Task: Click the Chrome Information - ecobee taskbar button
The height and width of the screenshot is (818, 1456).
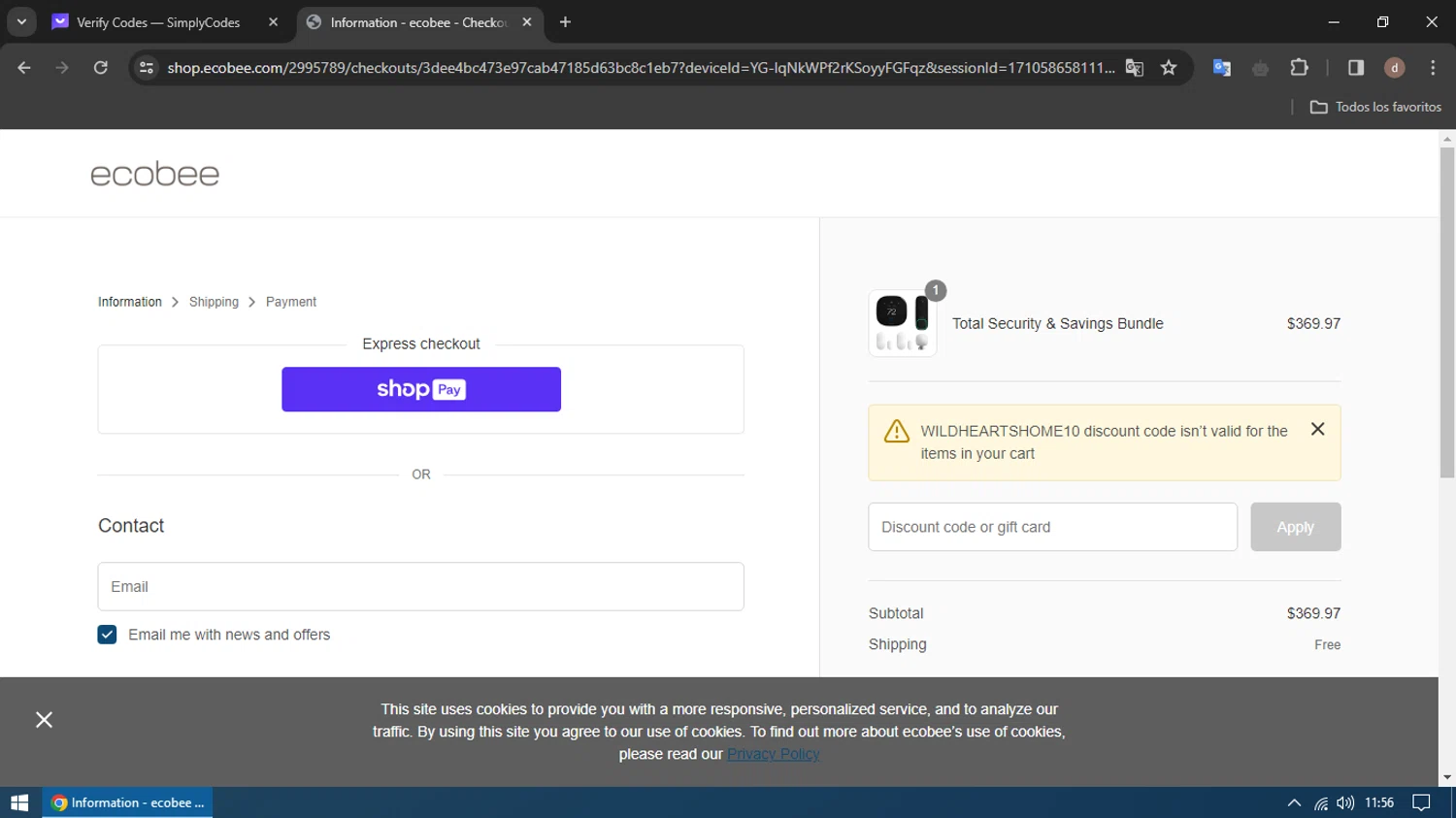Action: (127, 802)
